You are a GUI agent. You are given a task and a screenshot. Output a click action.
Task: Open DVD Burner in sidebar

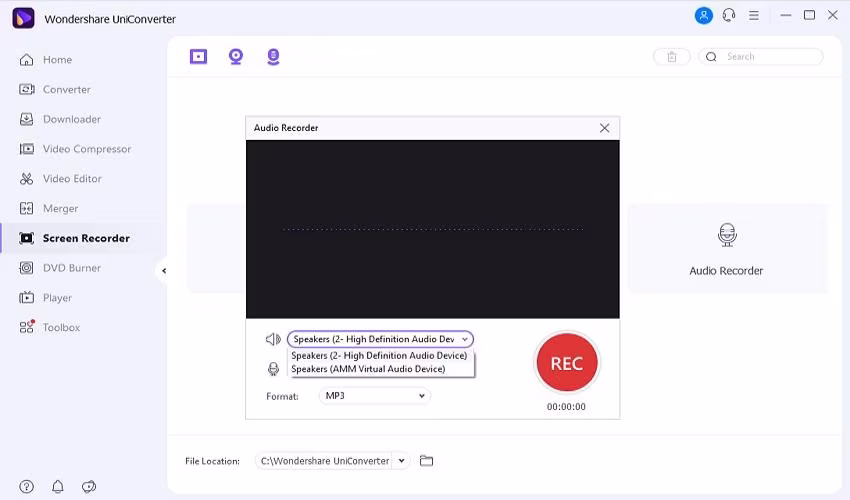tap(72, 268)
